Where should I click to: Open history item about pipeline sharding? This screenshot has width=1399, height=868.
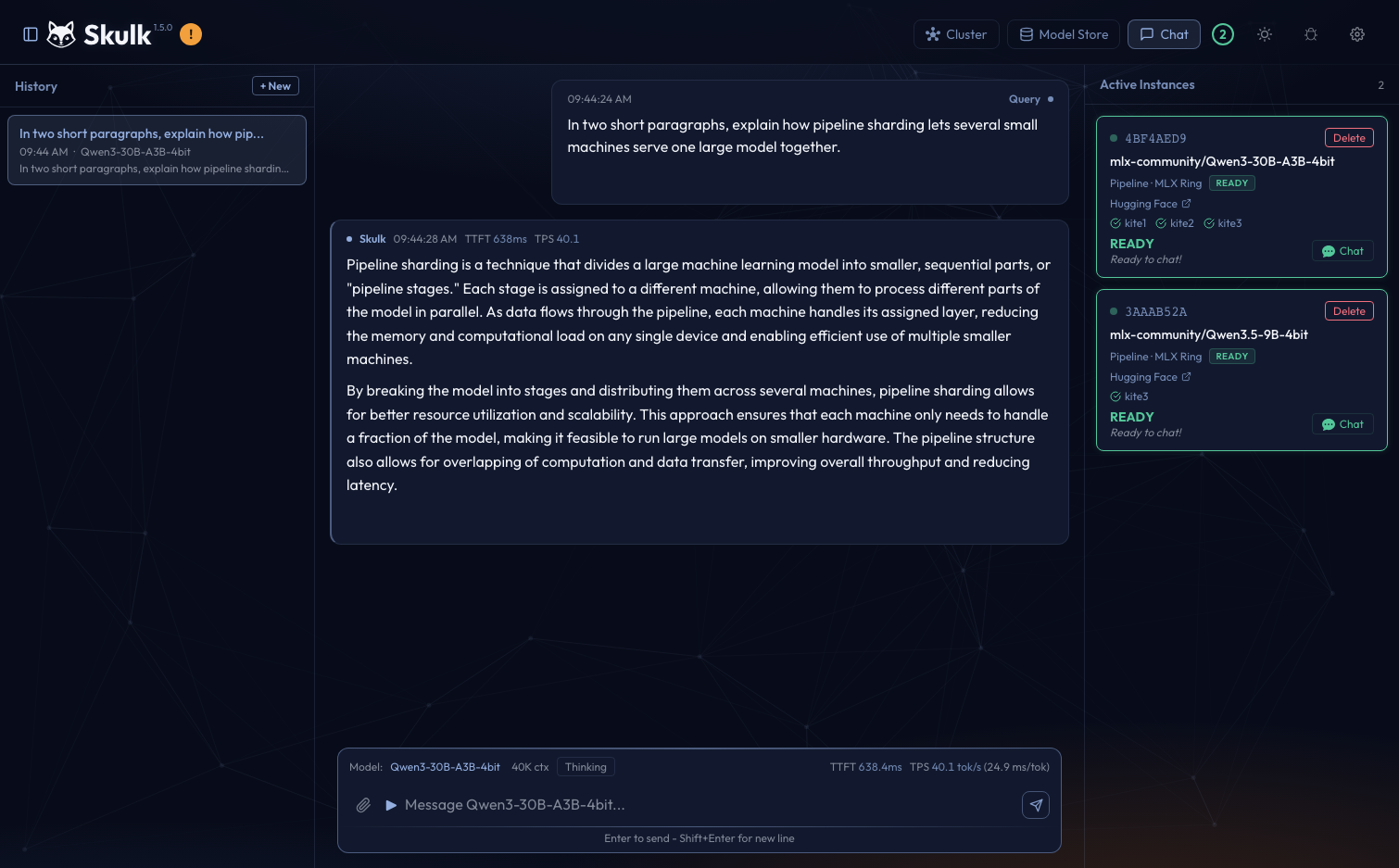pyautogui.click(x=157, y=150)
